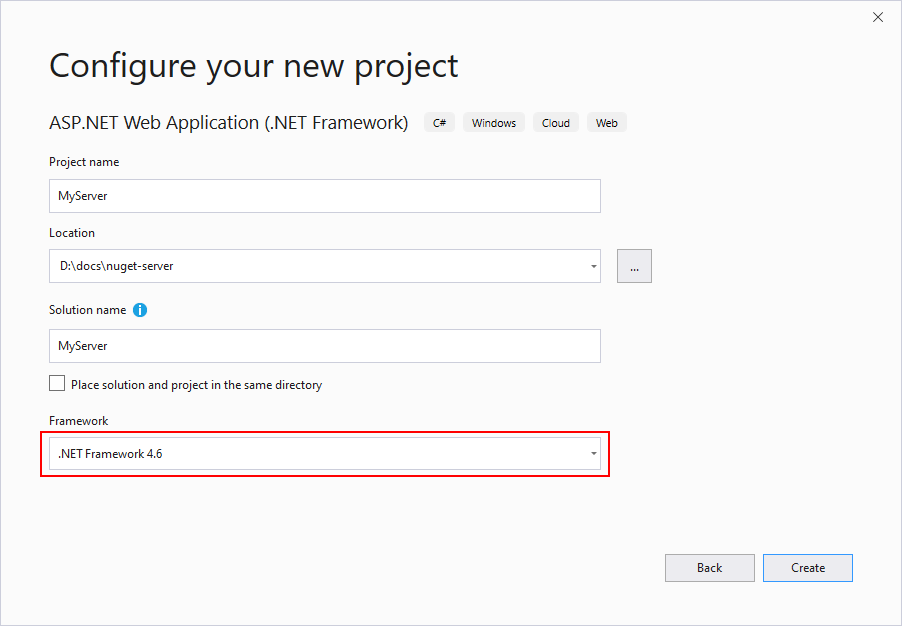
Task: Click the C# tag
Action: tap(439, 123)
